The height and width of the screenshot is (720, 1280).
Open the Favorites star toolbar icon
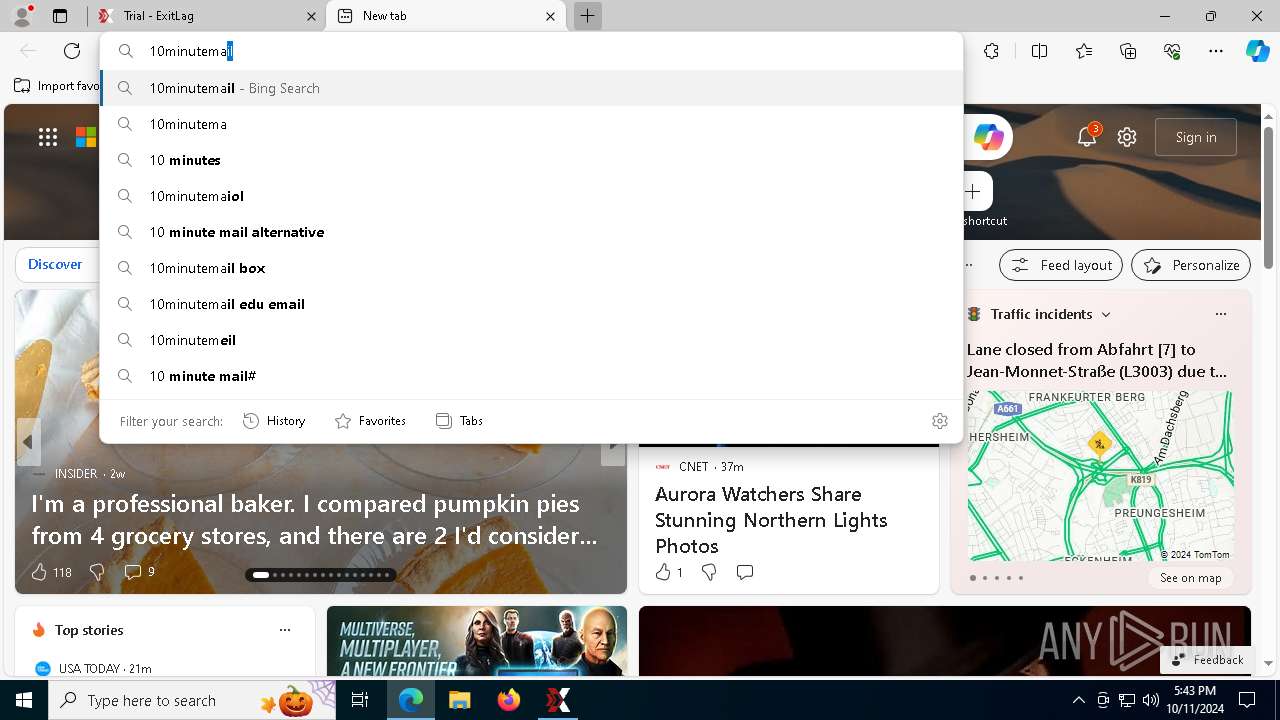tap(1084, 51)
